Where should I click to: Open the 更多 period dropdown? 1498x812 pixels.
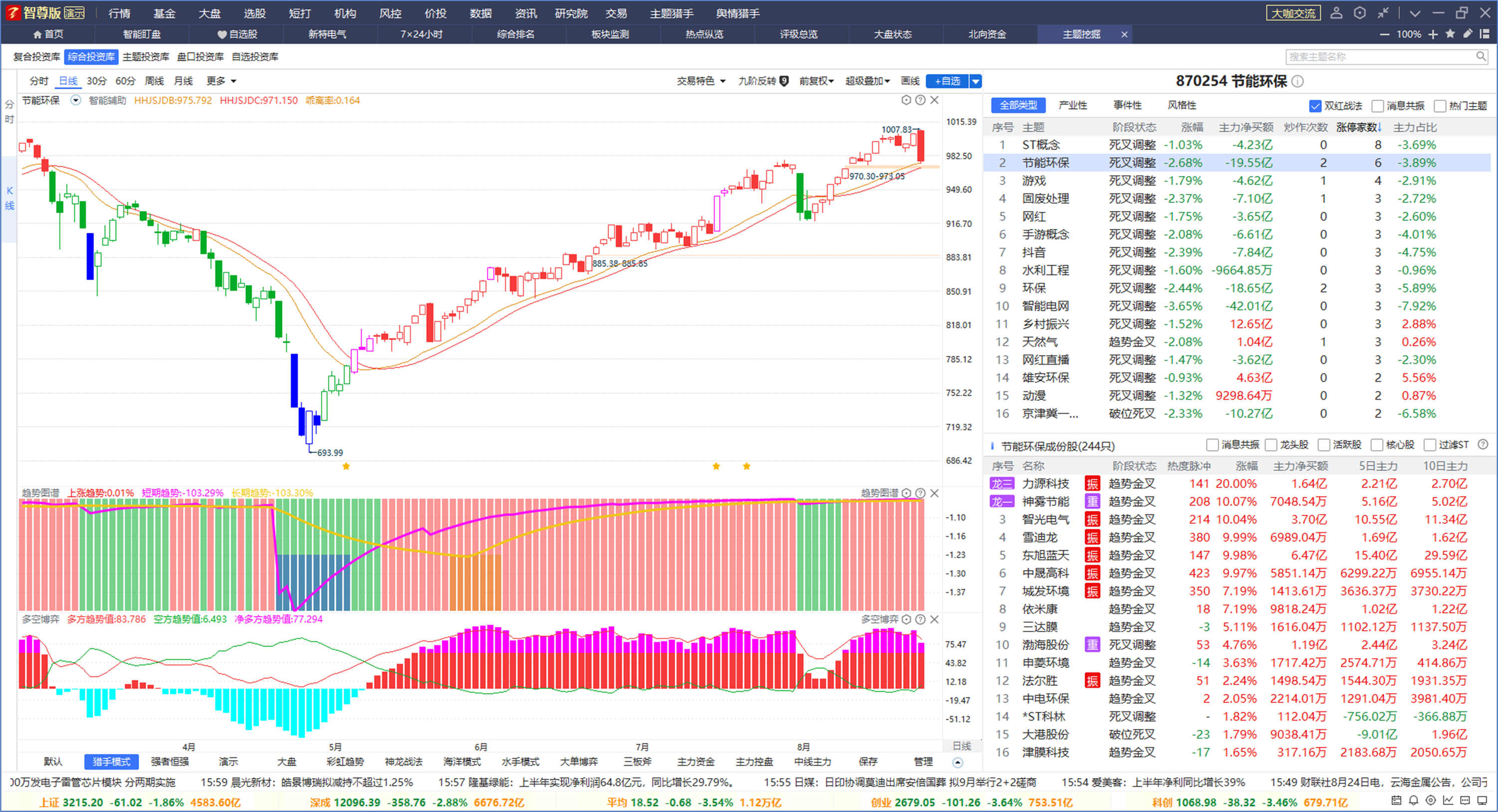(221, 81)
